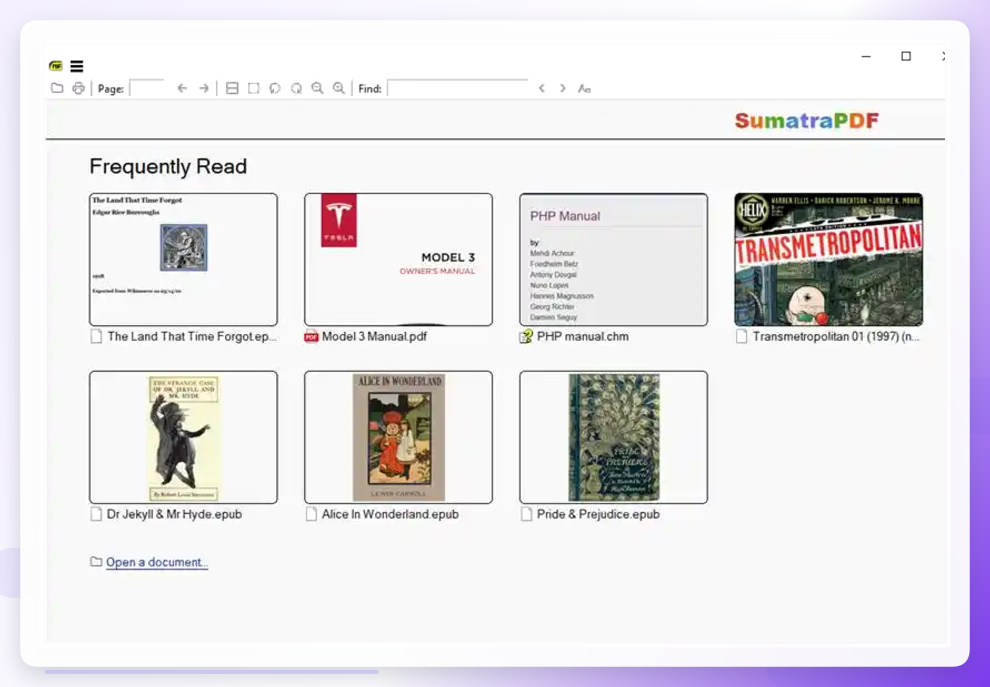Click the document icon beside Dr Jekyll & Mr Hyde.epub

[x=96, y=514]
